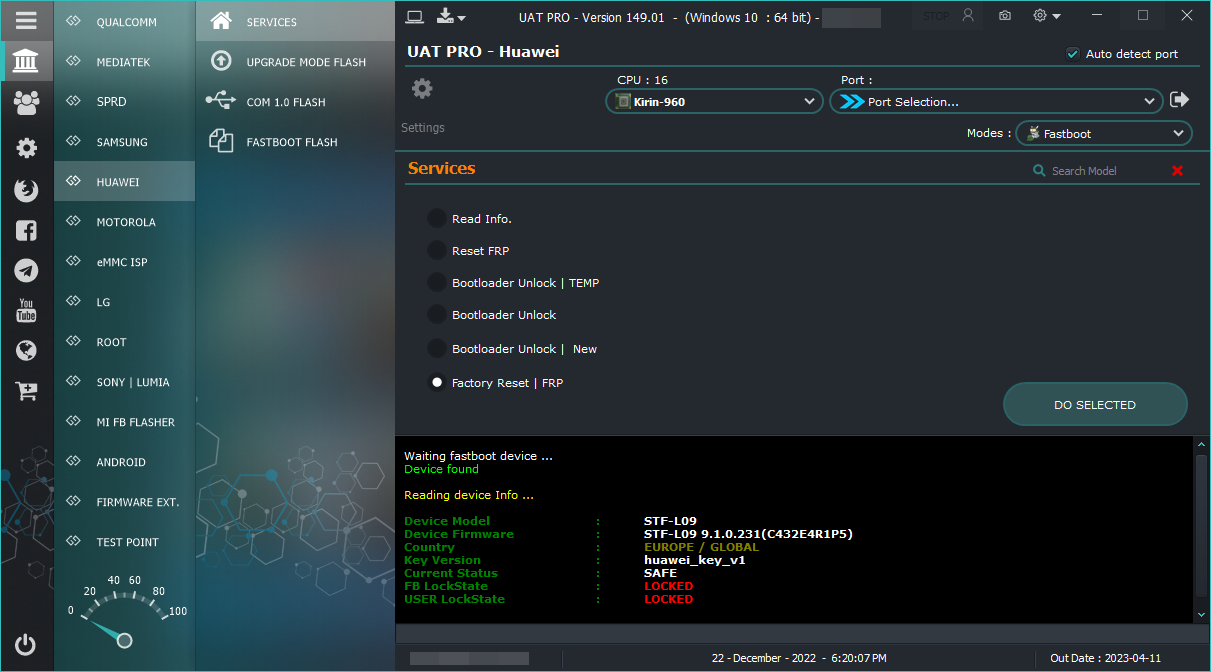Open the Settings gear in Huawei panel
Screen dimensions: 1211x672
[422, 89]
